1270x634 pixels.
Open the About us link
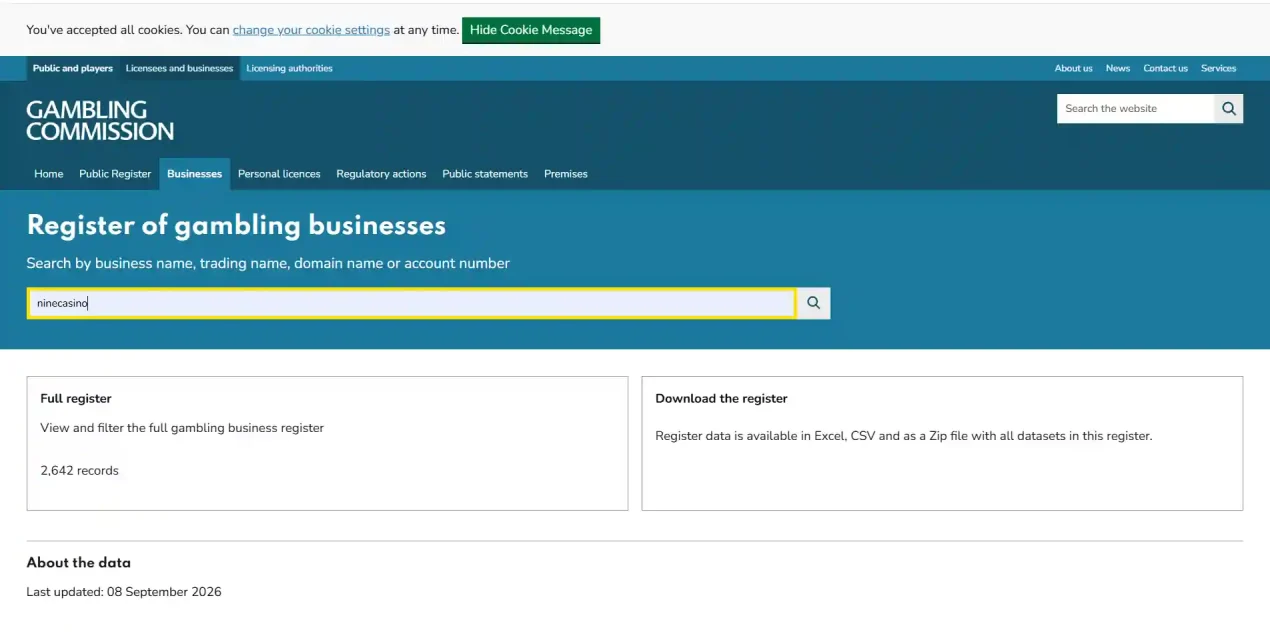tap(1073, 68)
